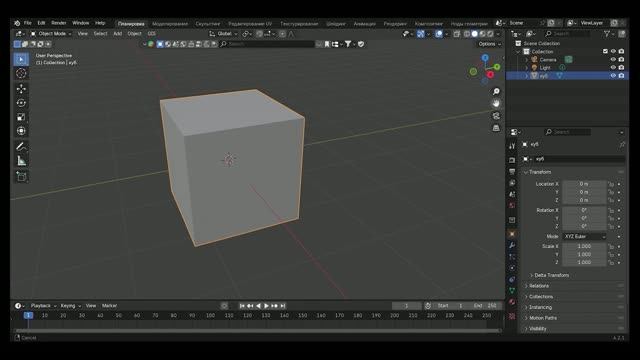This screenshot has width=640, height=360.
Task: Toggle Collection visibility eye in outliner
Action: [x=613, y=51]
